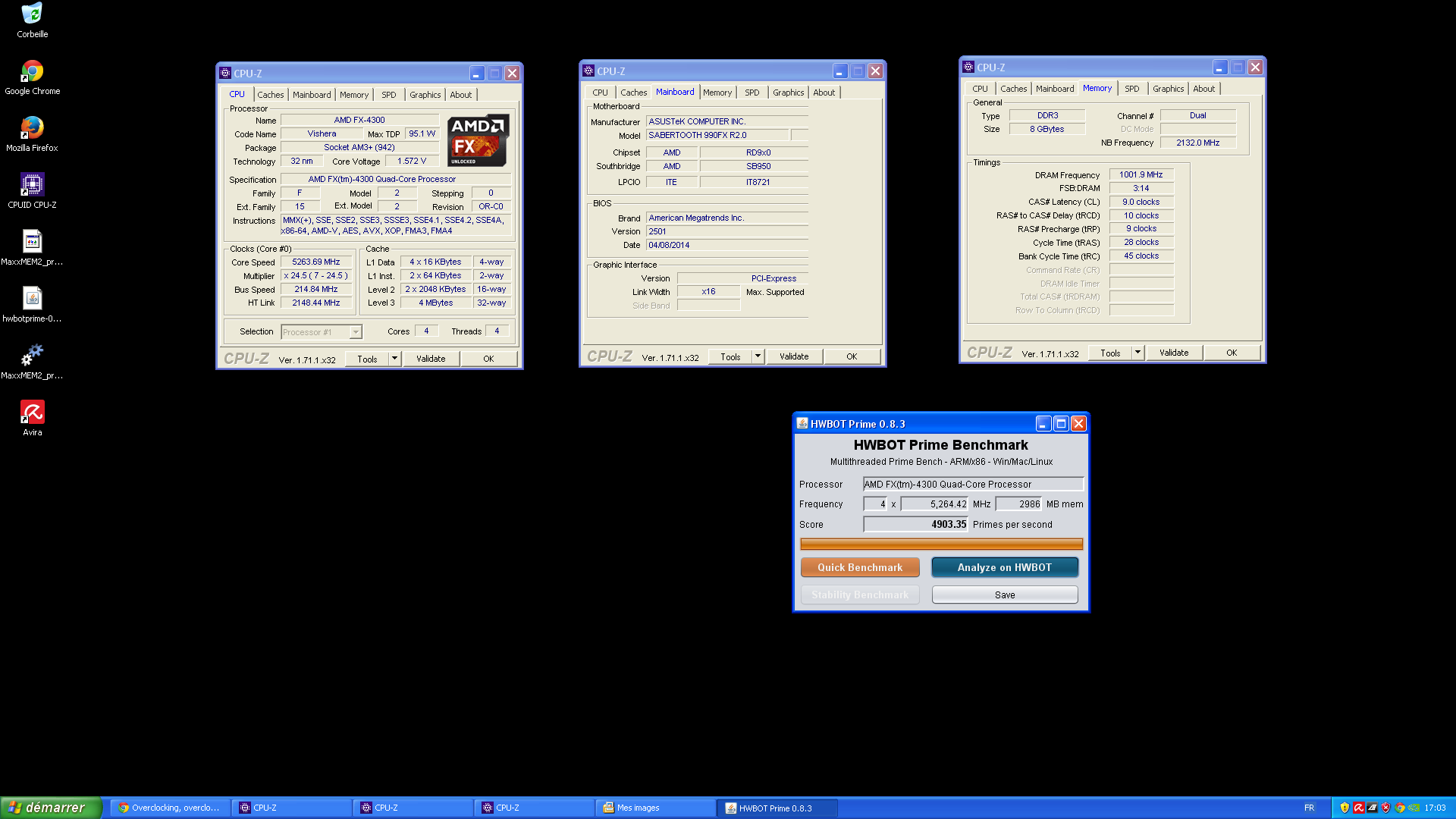Click the taskbar clock 17:03
1456x819 pixels.
coord(1435,808)
